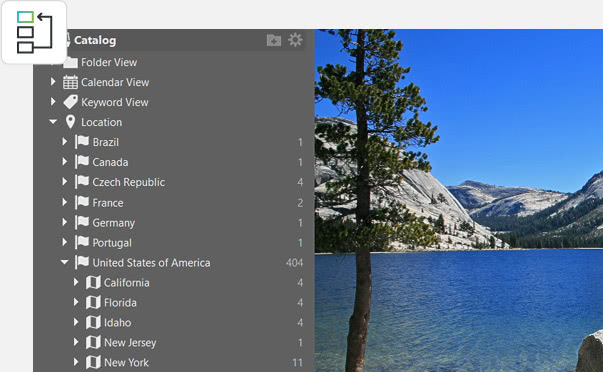Click the Location pin icon
Image resolution: width=603 pixels, height=372 pixels.
click(x=70, y=122)
